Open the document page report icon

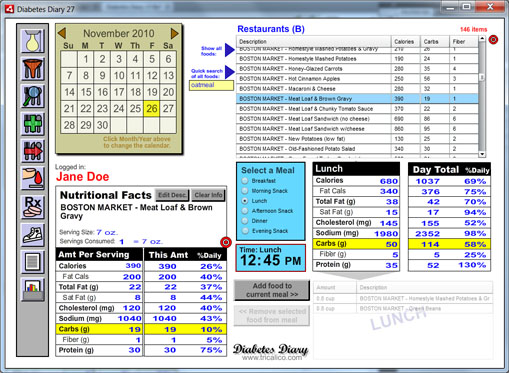tap(33, 262)
